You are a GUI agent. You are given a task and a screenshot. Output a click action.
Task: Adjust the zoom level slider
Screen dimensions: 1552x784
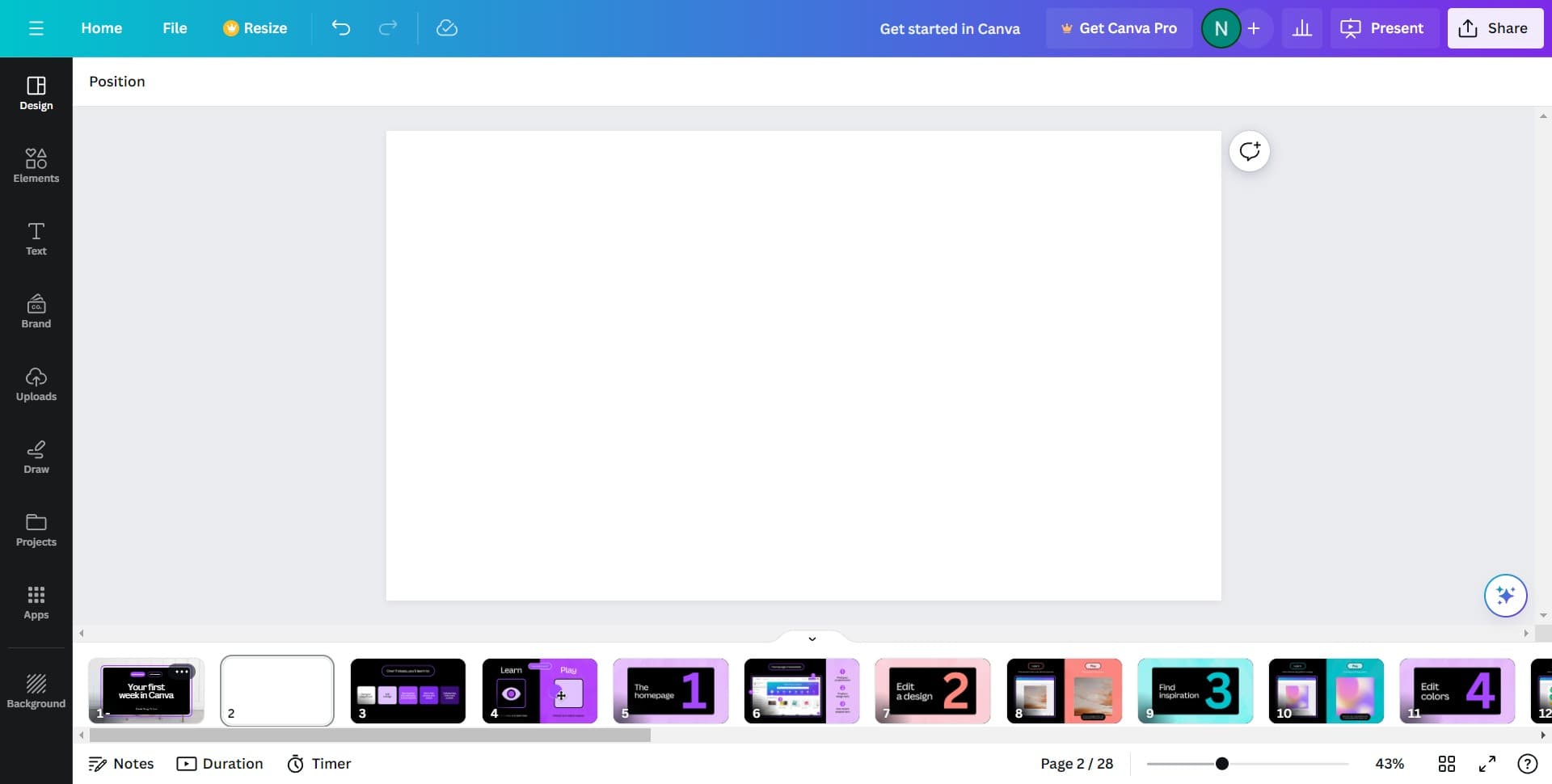click(x=1221, y=762)
